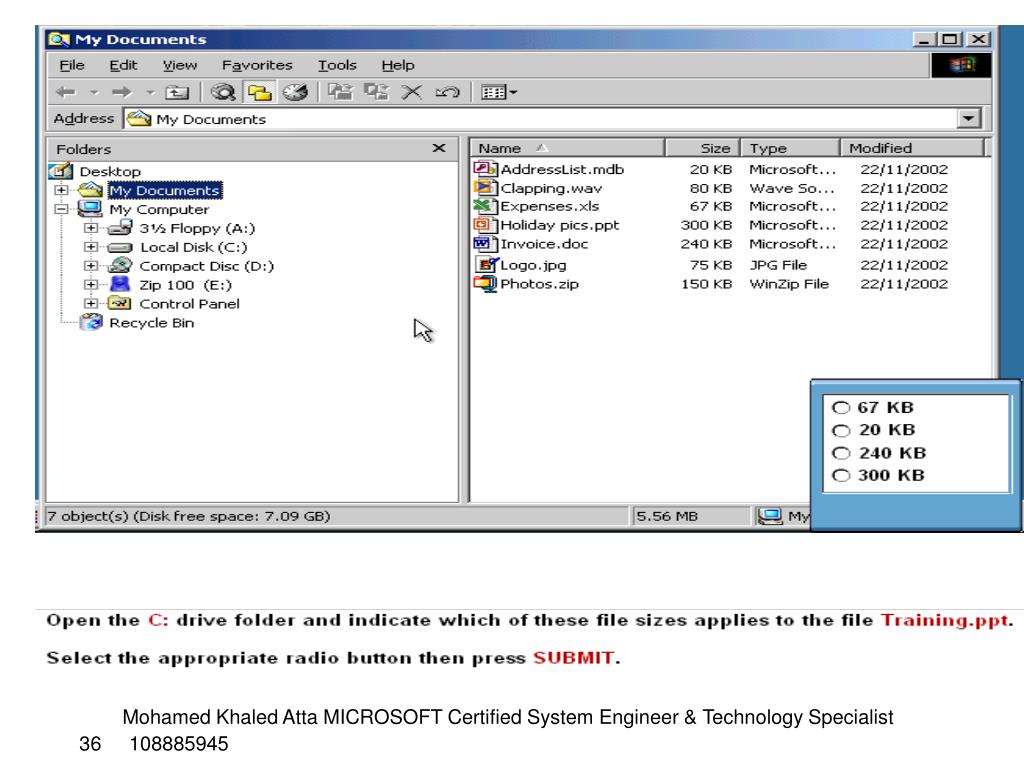
Task: Toggle the Folders pane toolbar button
Action: pyautogui.click(x=259, y=92)
